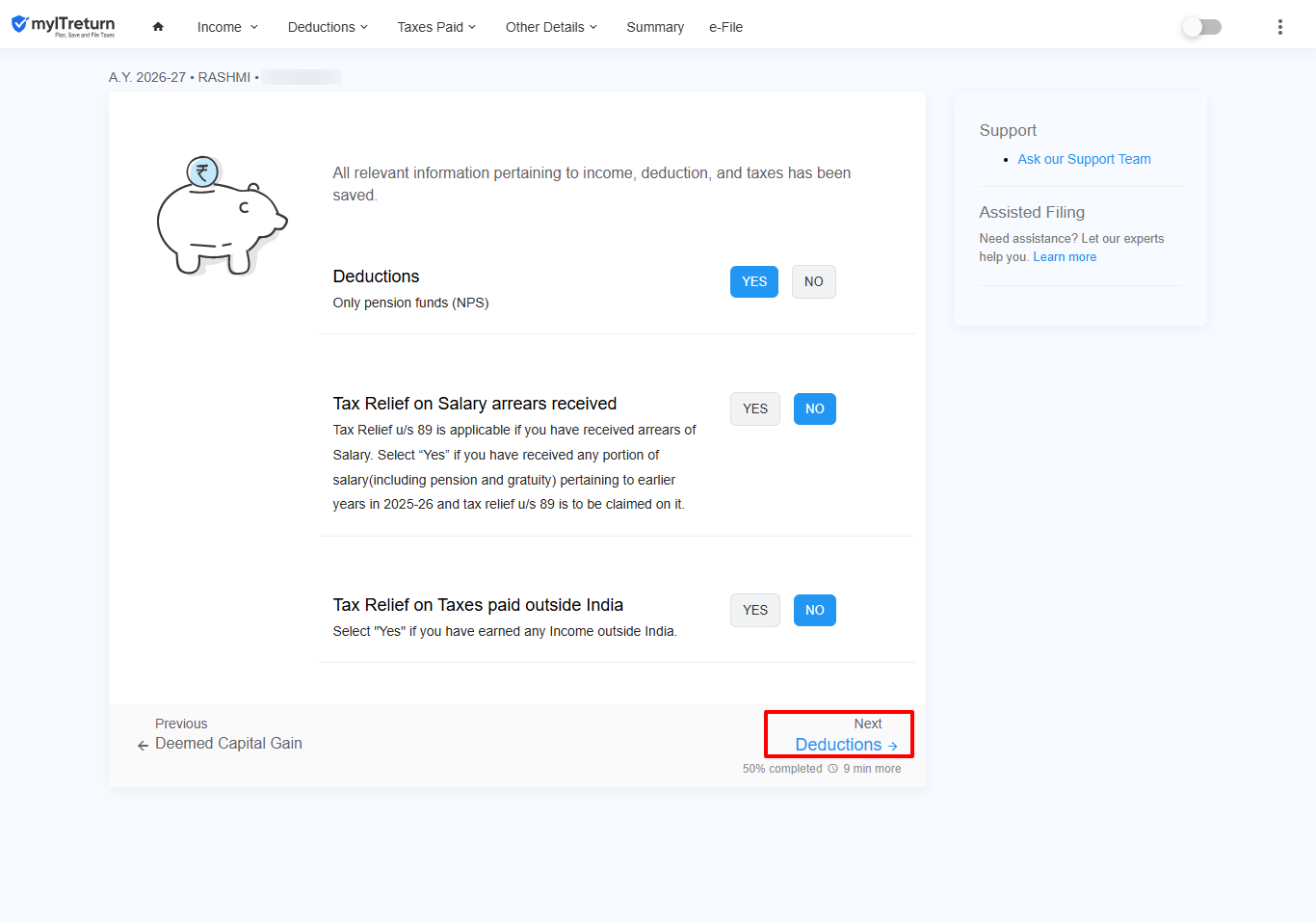Screen dimensions: 1316x922
Task: Click the 'Support' heading in sidebar
Action: click(1008, 130)
